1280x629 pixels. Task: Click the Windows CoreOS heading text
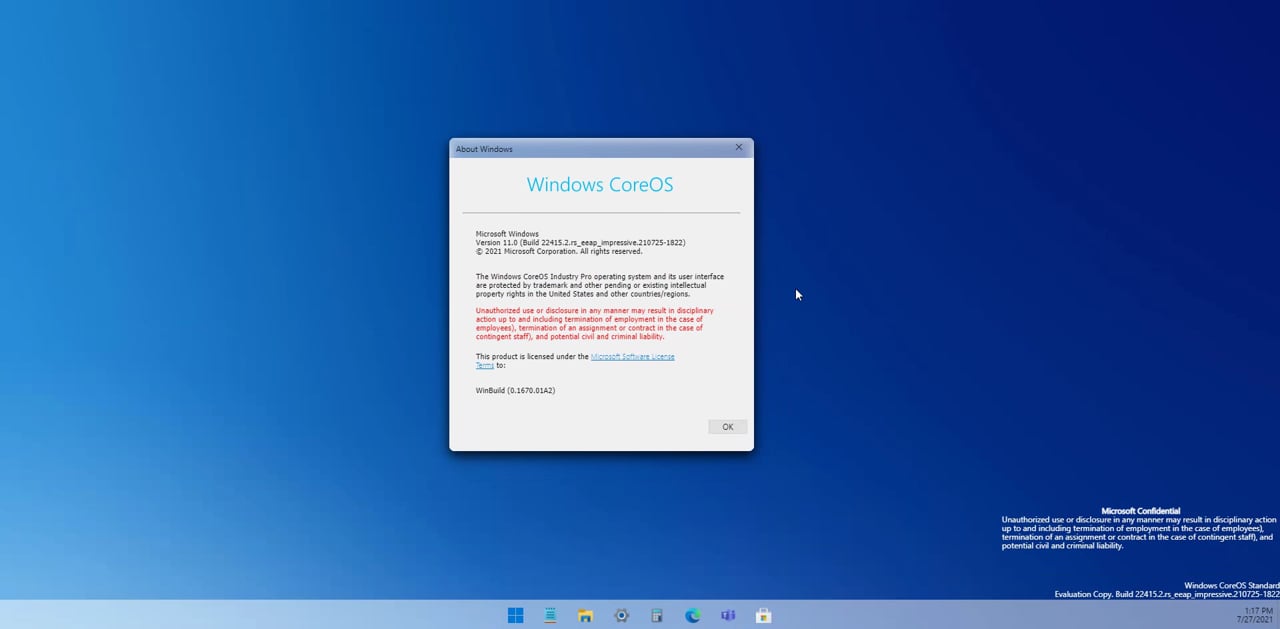pyautogui.click(x=600, y=184)
